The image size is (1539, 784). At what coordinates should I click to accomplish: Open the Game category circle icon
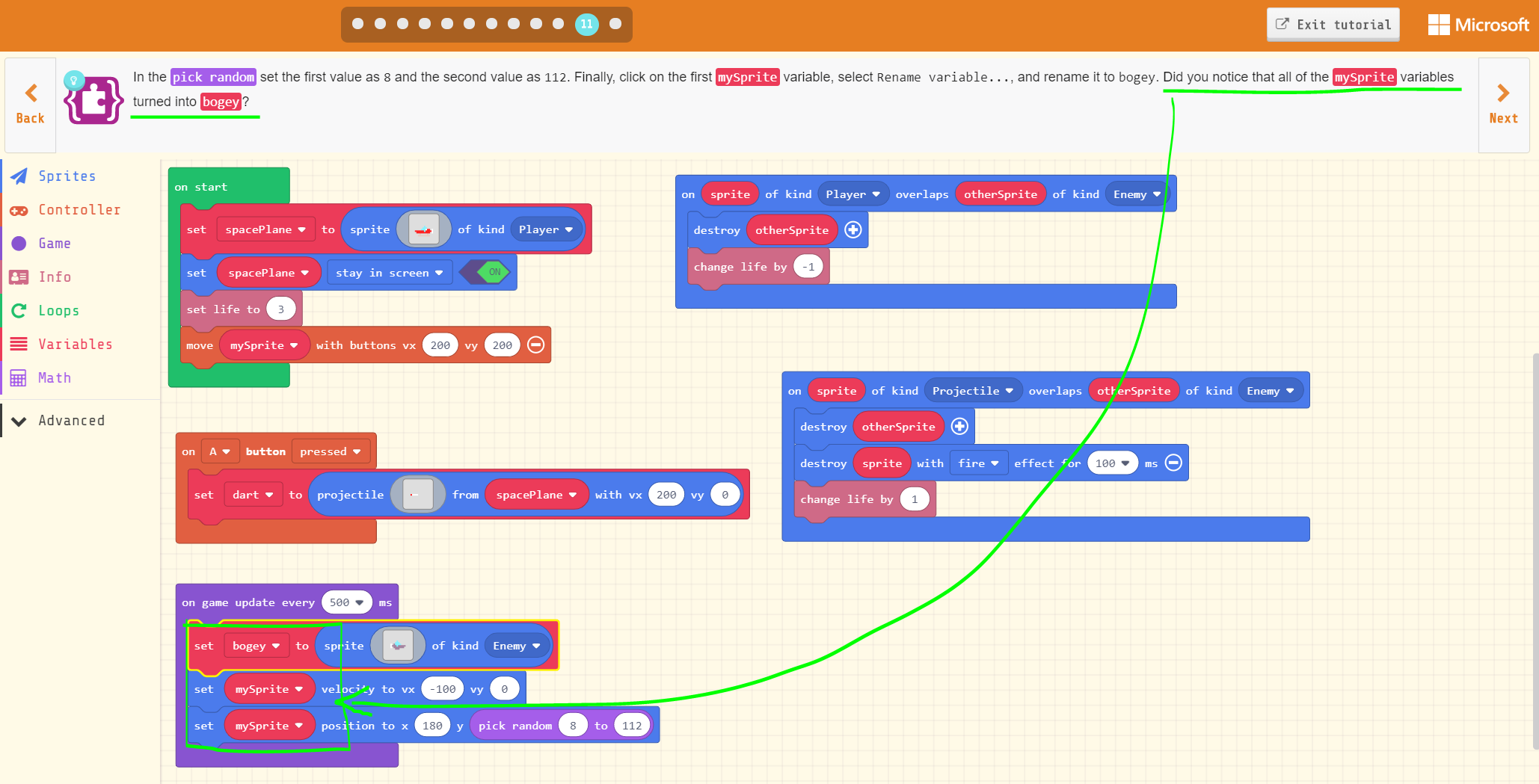(19, 244)
